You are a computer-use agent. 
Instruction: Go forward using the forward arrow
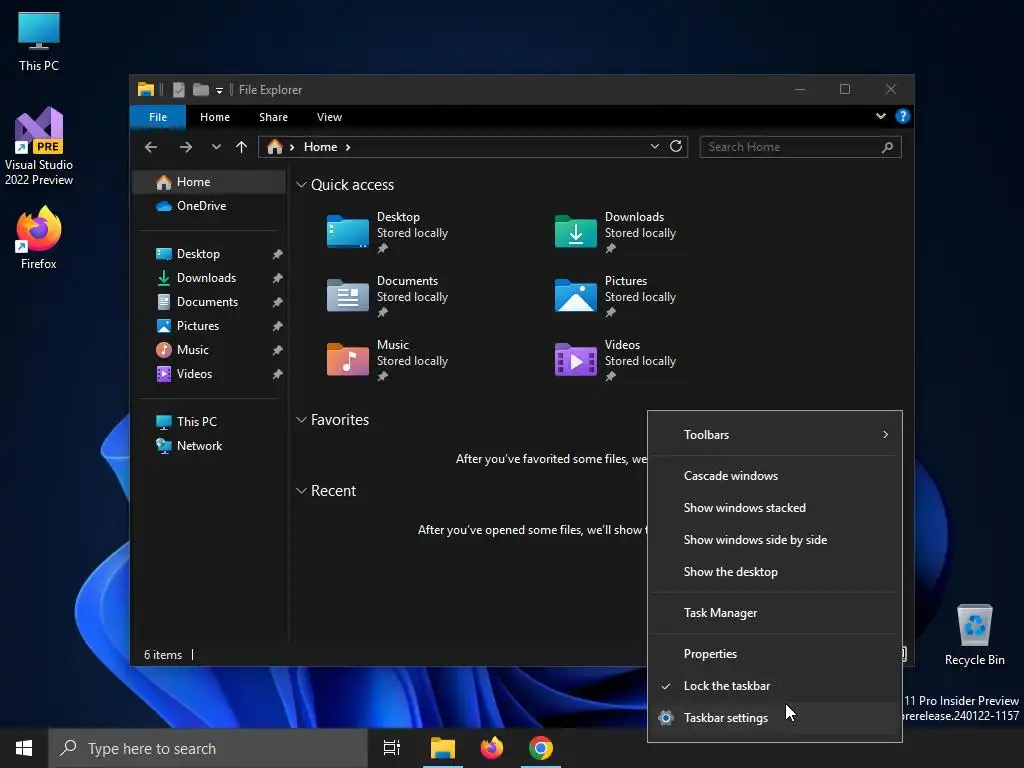(x=185, y=147)
